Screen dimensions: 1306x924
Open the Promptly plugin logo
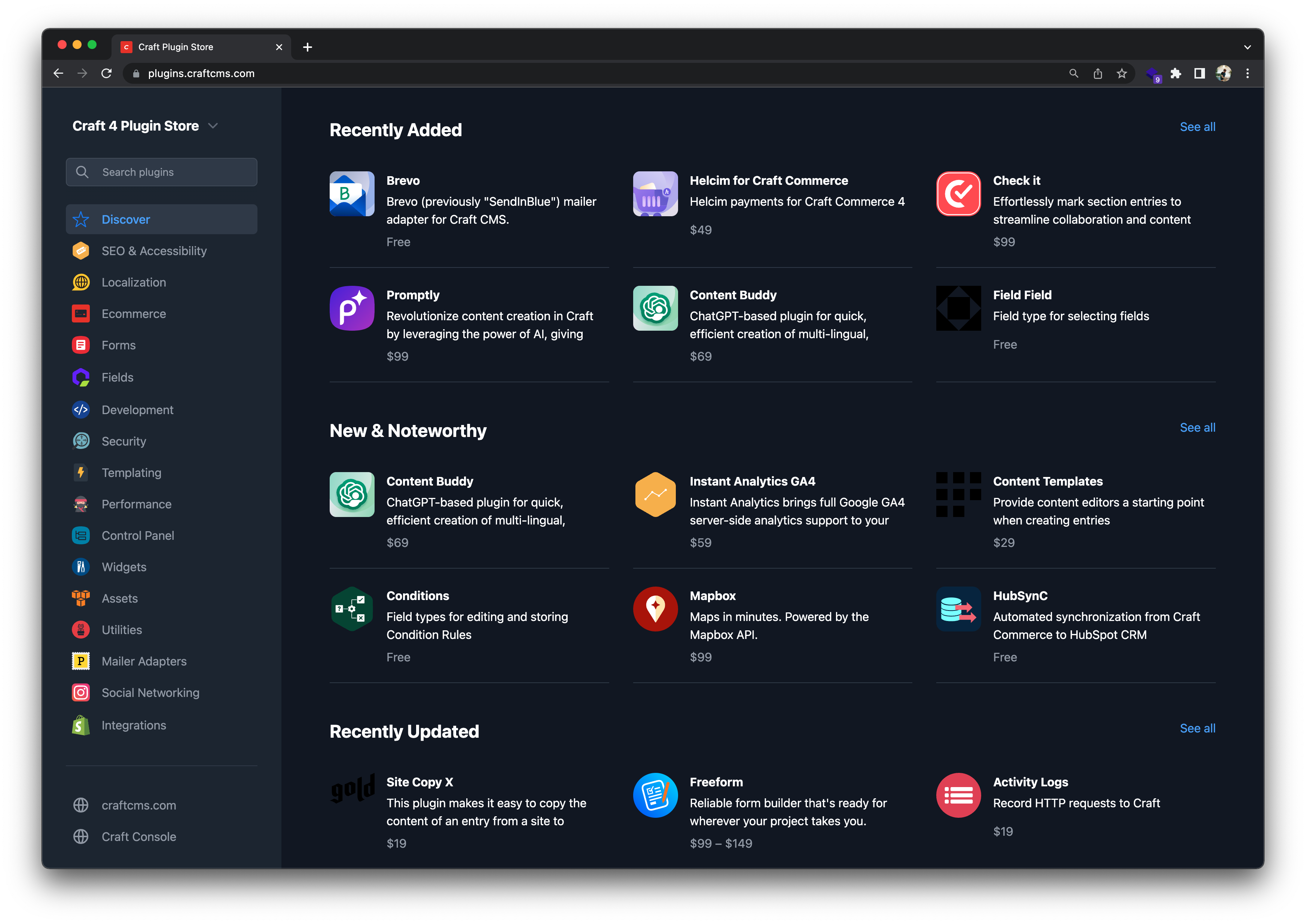pos(352,308)
